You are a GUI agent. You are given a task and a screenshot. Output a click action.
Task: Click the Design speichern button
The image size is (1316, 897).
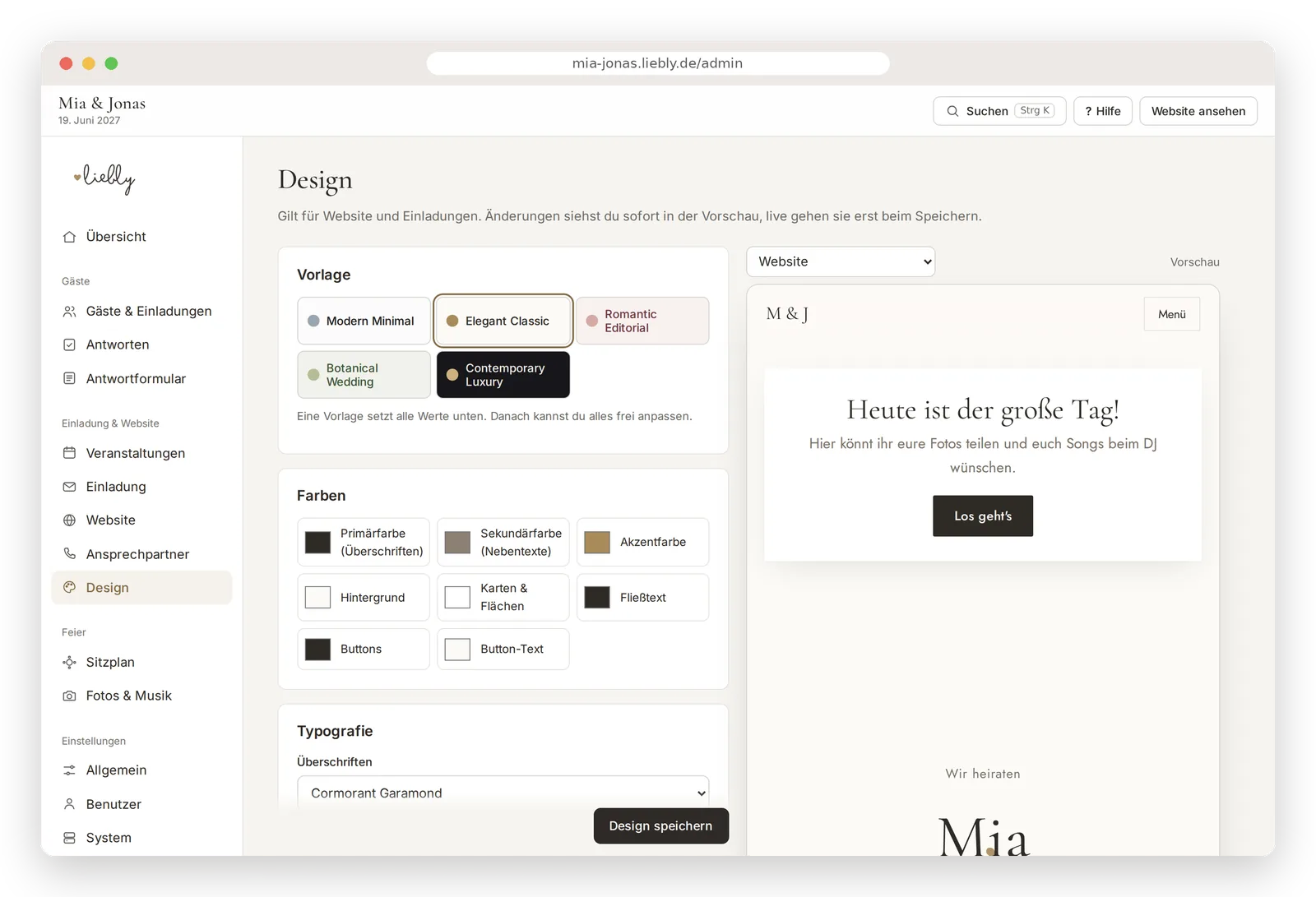pyautogui.click(x=661, y=825)
